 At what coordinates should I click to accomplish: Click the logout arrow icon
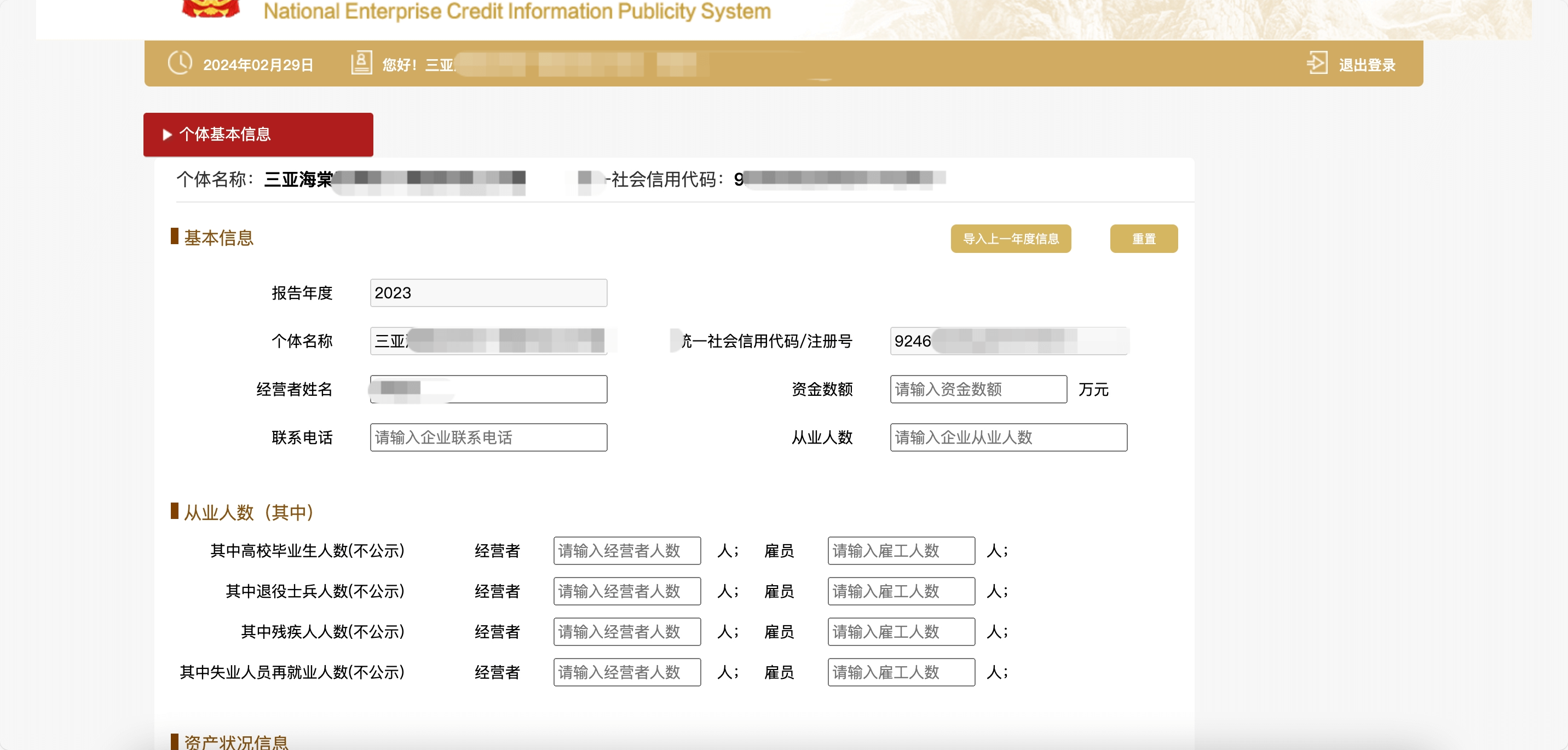[1317, 63]
